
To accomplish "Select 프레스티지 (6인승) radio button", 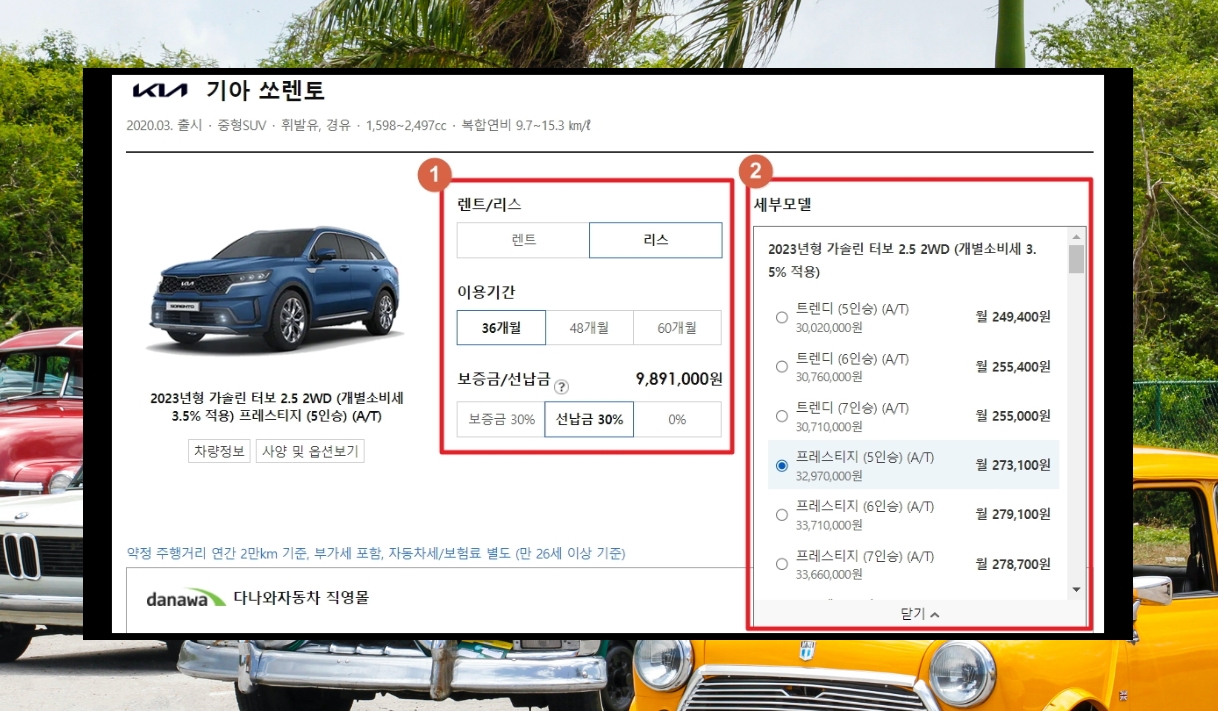I will point(782,515).
